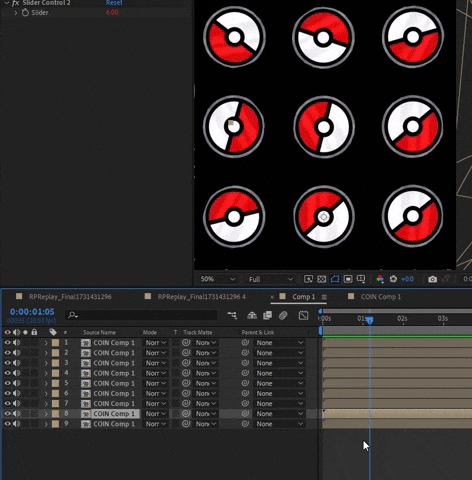Click the Source Name column header
The width and height of the screenshot is (472, 480).
[99, 332]
